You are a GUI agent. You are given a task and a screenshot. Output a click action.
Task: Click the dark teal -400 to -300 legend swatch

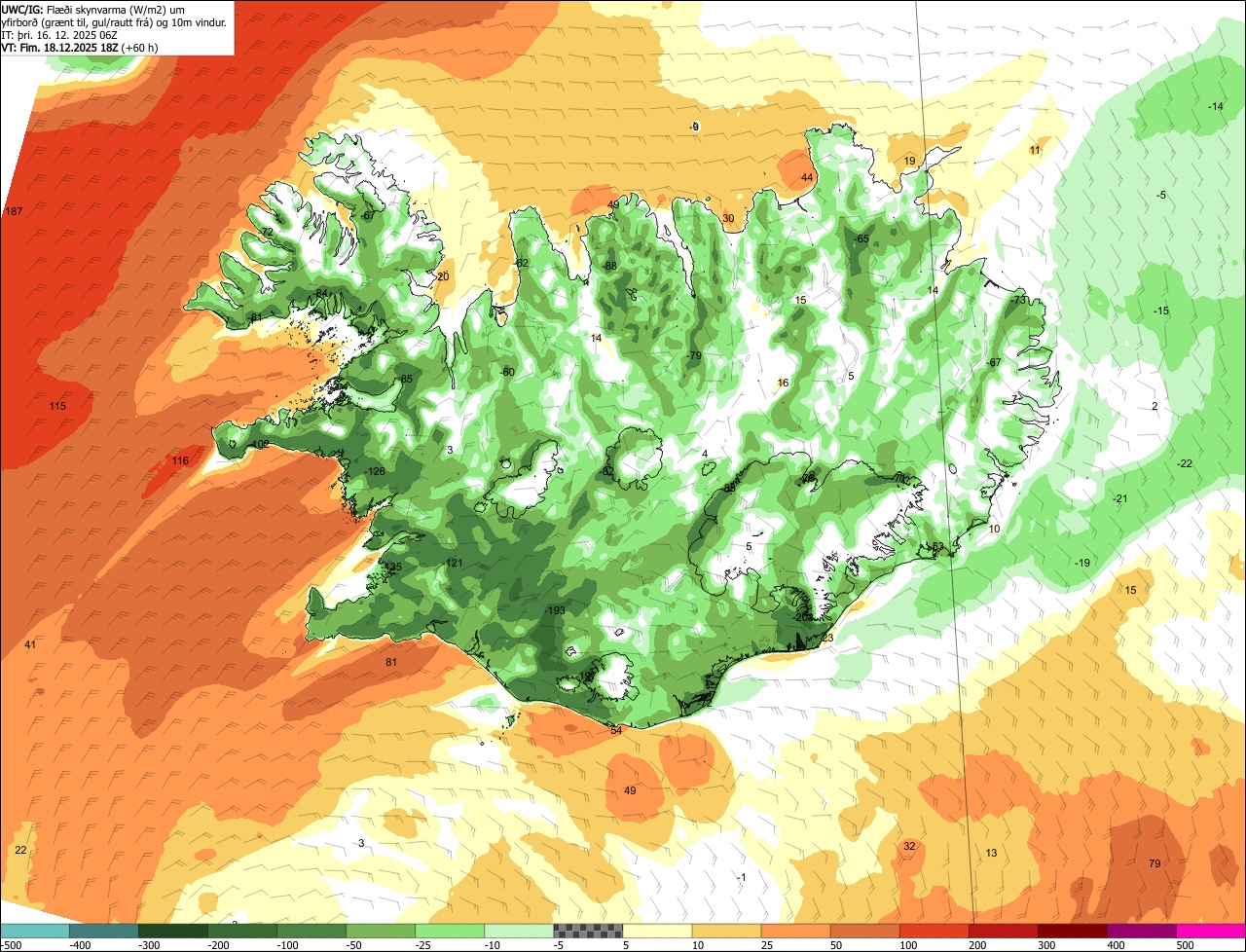(x=103, y=931)
